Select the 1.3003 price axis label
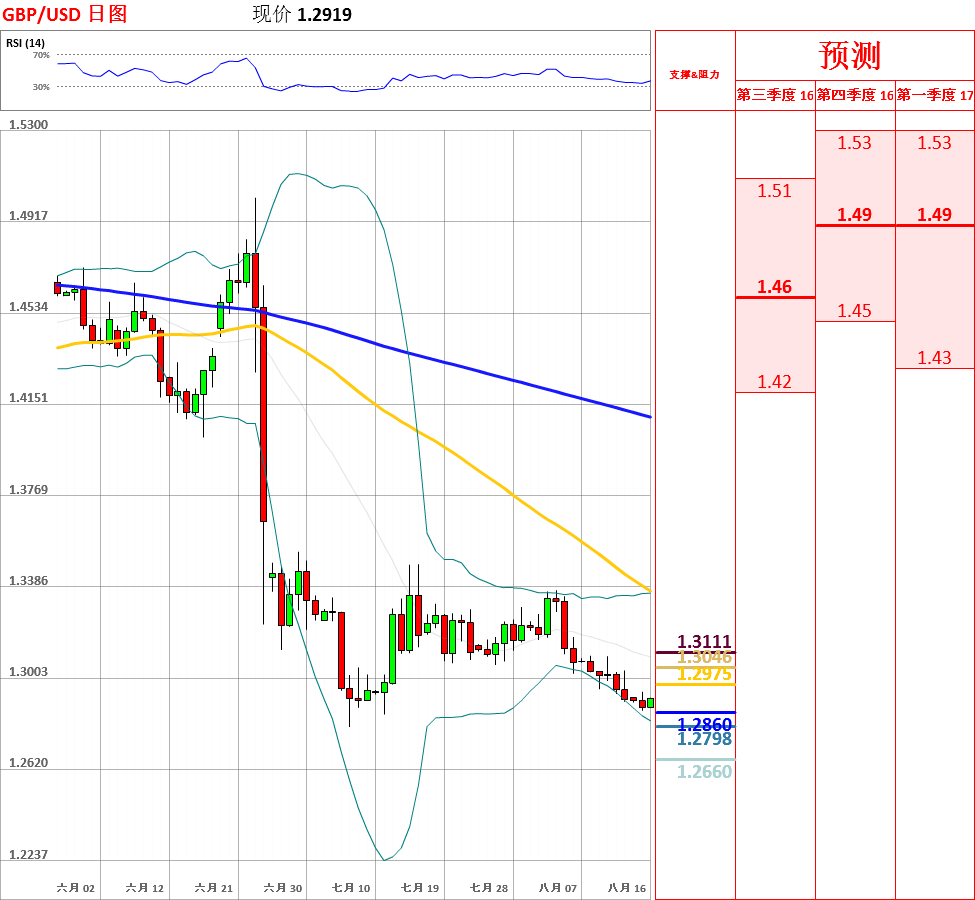 point(28,672)
